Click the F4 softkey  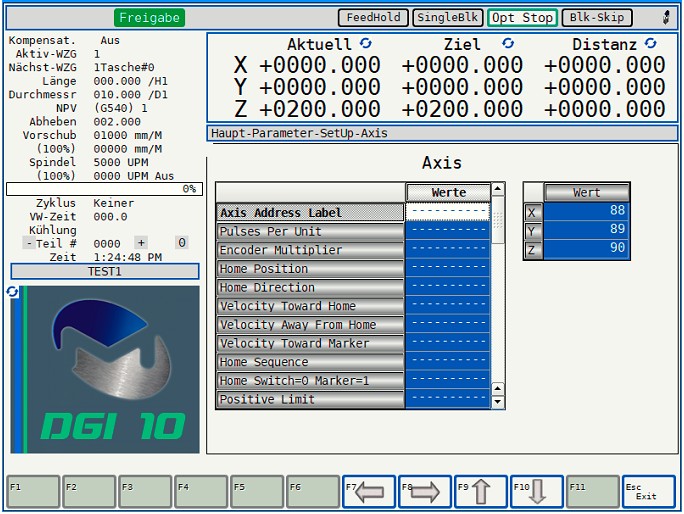(x=201, y=492)
